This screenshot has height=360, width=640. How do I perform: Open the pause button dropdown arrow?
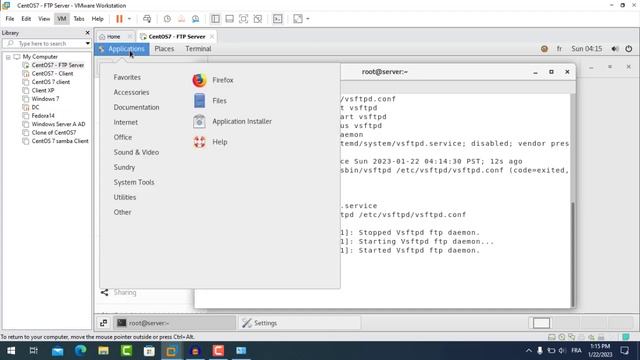(129, 19)
